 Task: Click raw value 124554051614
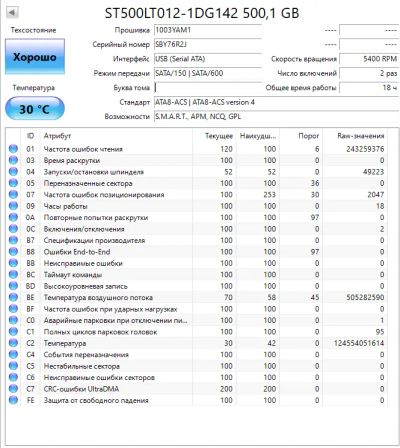(x=359, y=343)
